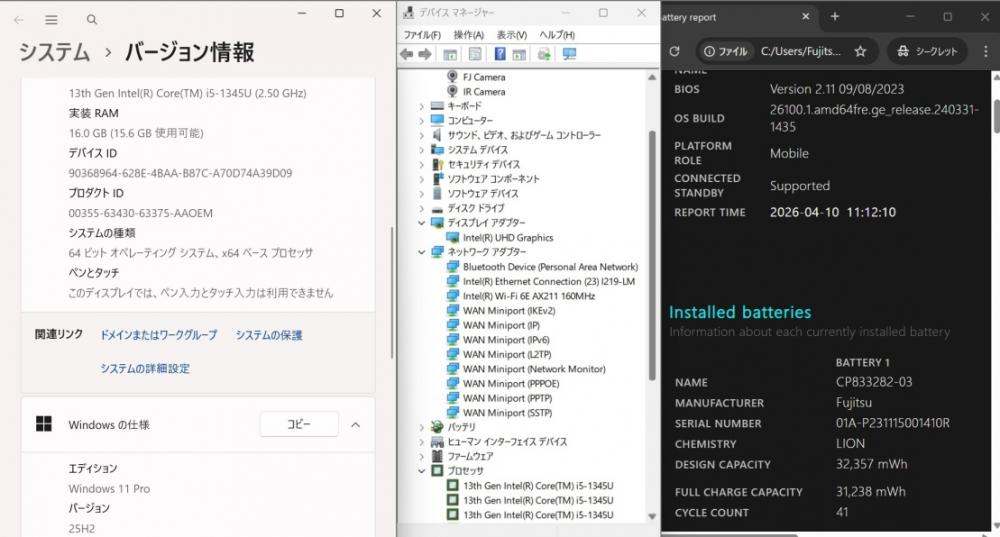Select WAN Miniport (IKEv2)
The width and height of the screenshot is (1000, 537).
[508, 311]
